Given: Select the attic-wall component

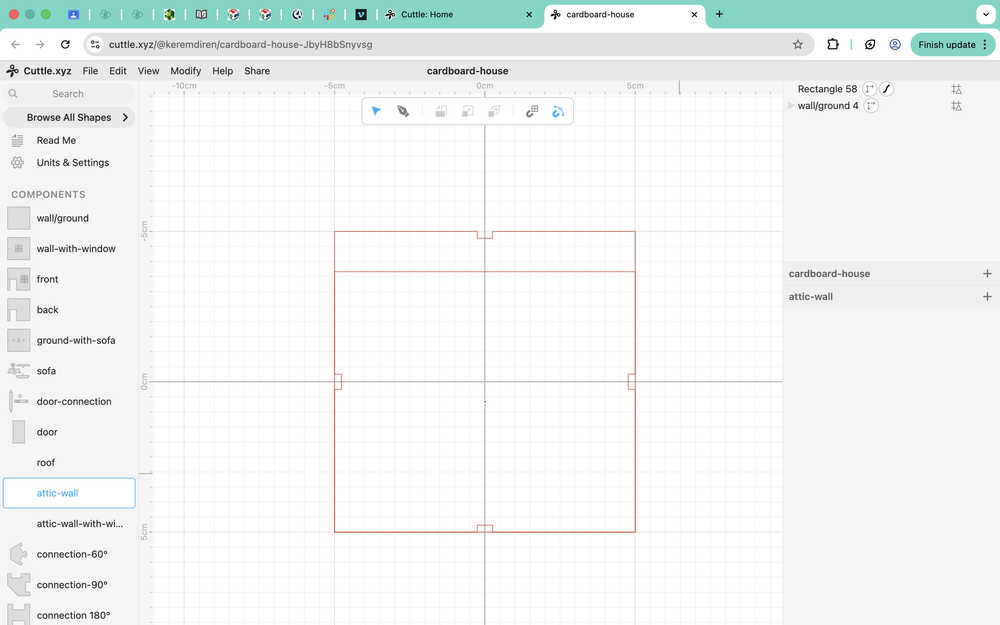Looking at the screenshot, I should [x=69, y=493].
